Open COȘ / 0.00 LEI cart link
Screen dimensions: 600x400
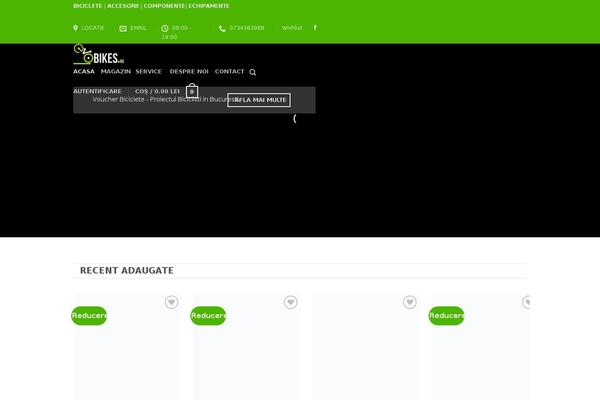[157, 91]
